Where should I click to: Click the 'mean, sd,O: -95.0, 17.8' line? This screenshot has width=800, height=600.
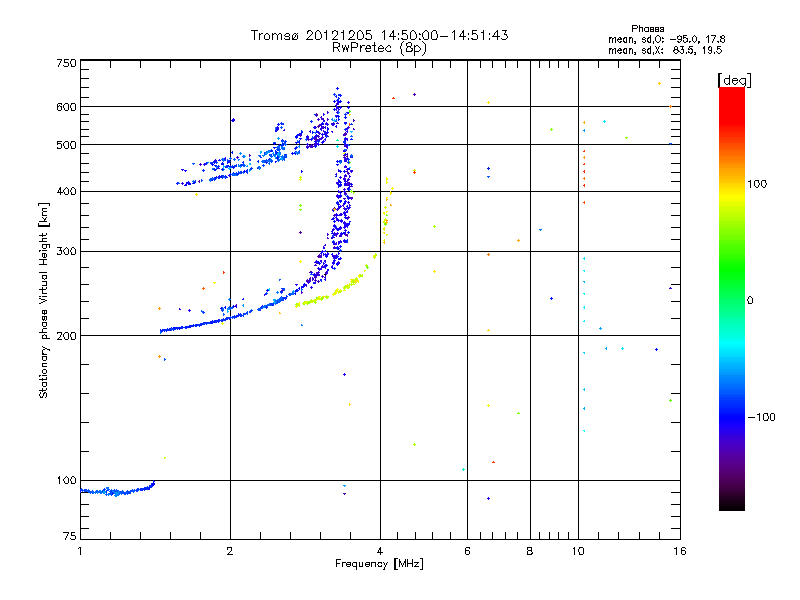(x=666, y=39)
